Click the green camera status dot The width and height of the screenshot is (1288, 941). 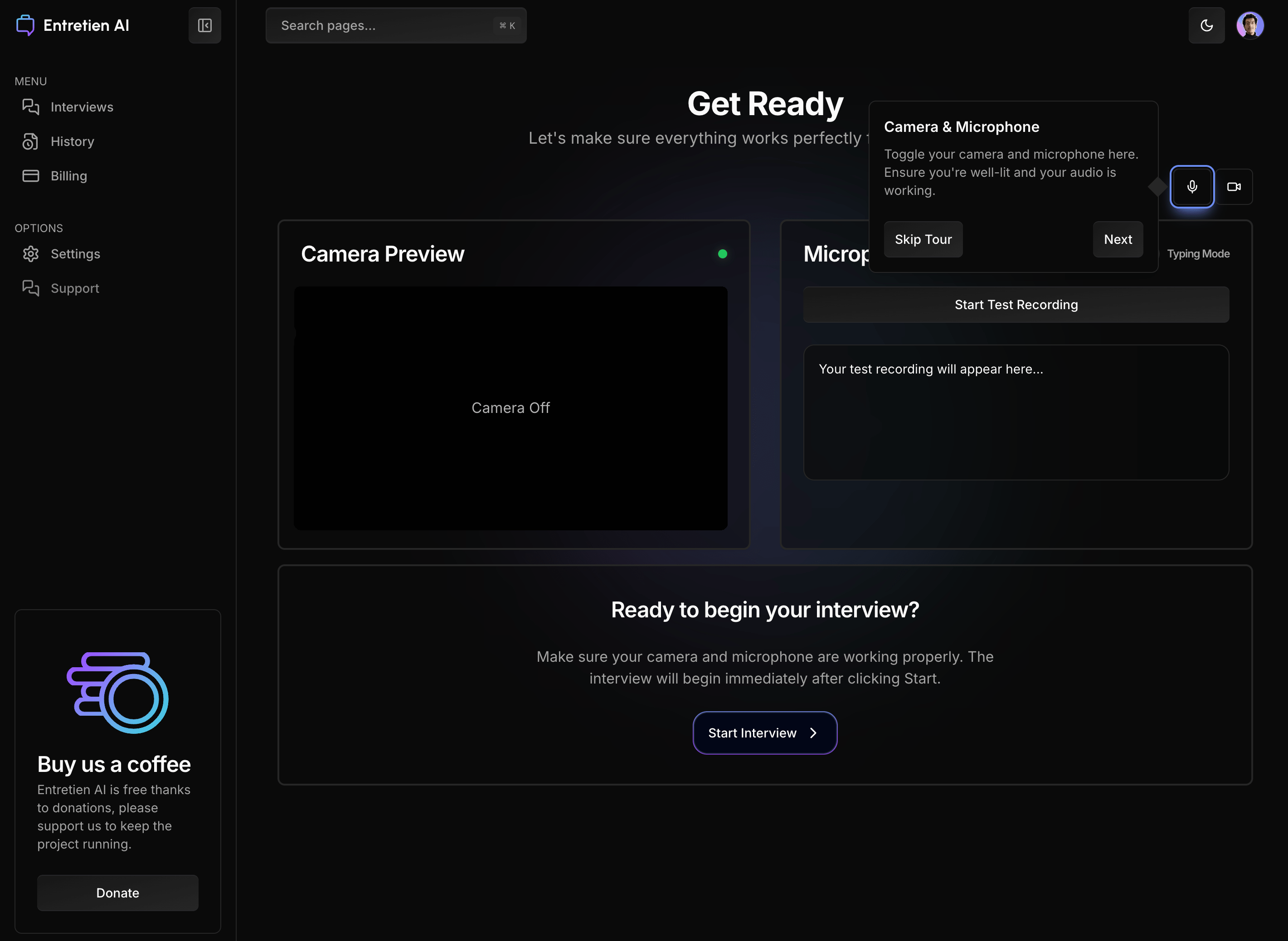pyautogui.click(x=722, y=254)
